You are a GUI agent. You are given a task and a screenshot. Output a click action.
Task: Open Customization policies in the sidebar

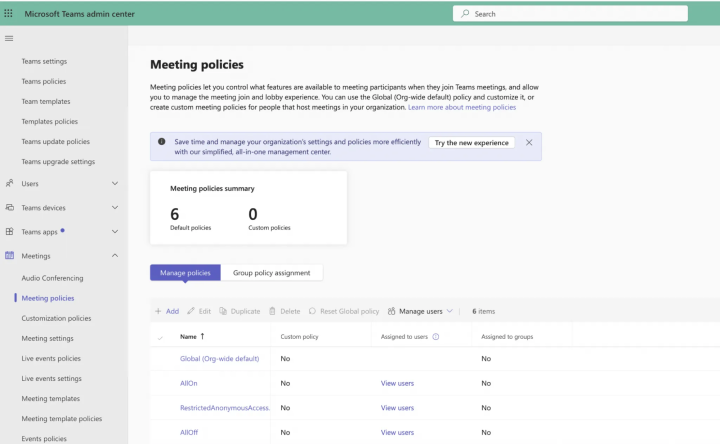(56, 318)
